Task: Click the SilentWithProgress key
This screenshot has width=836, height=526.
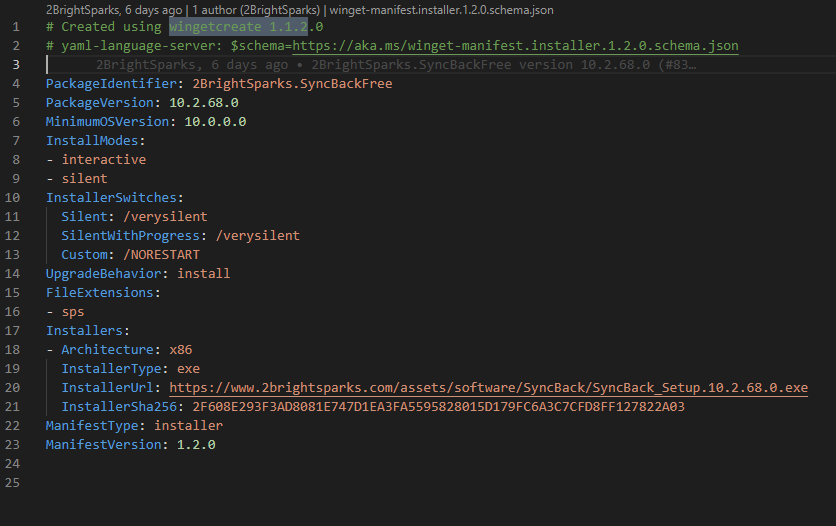Action: [x=131, y=236]
